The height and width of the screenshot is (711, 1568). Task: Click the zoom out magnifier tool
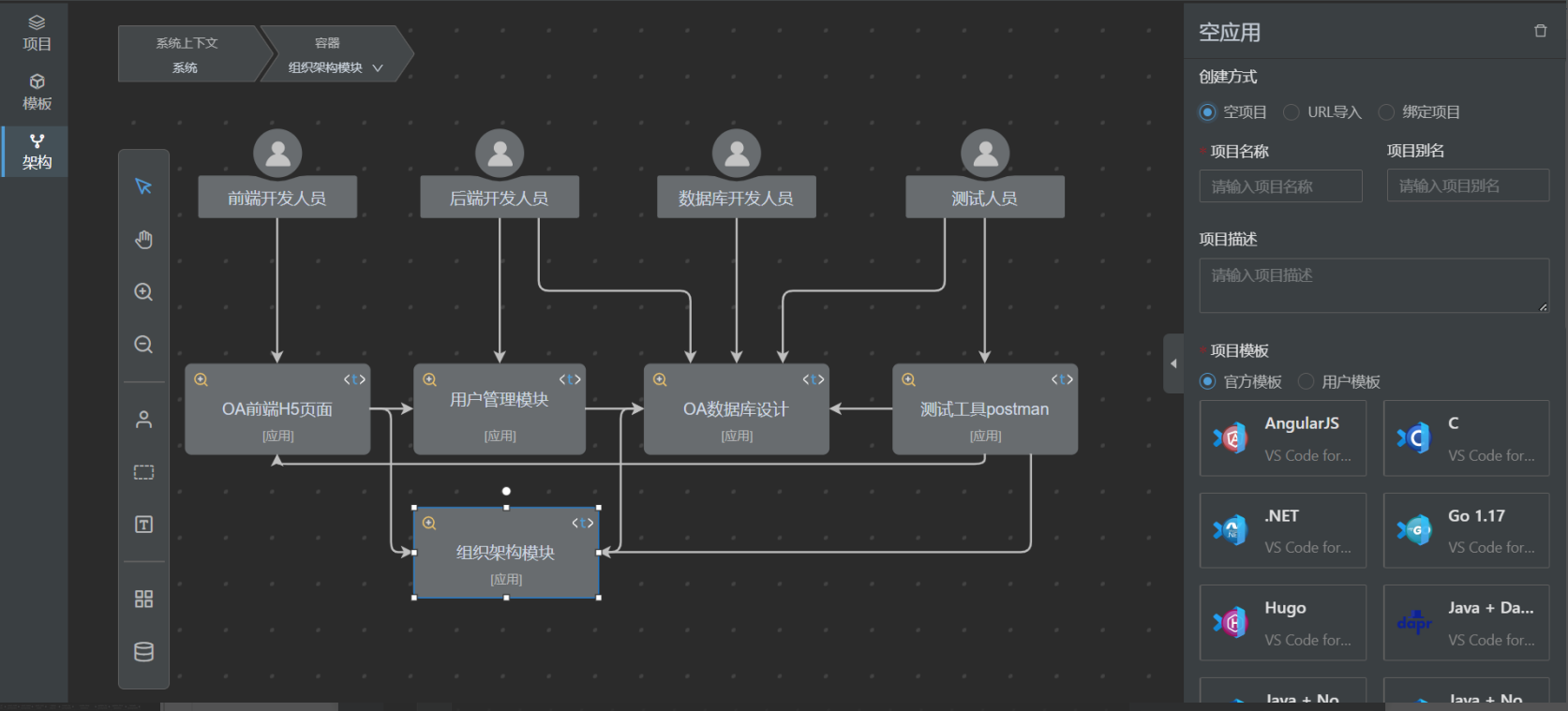(x=143, y=345)
